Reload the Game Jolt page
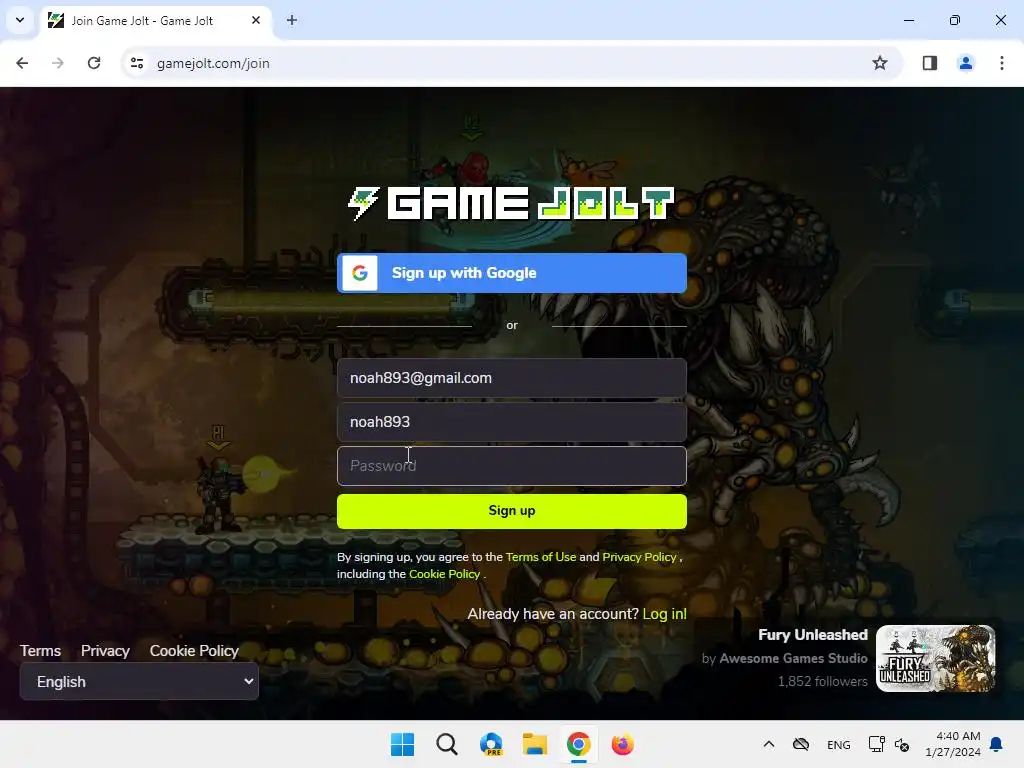Image resolution: width=1024 pixels, height=768 pixels. click(x=94, y=63)
